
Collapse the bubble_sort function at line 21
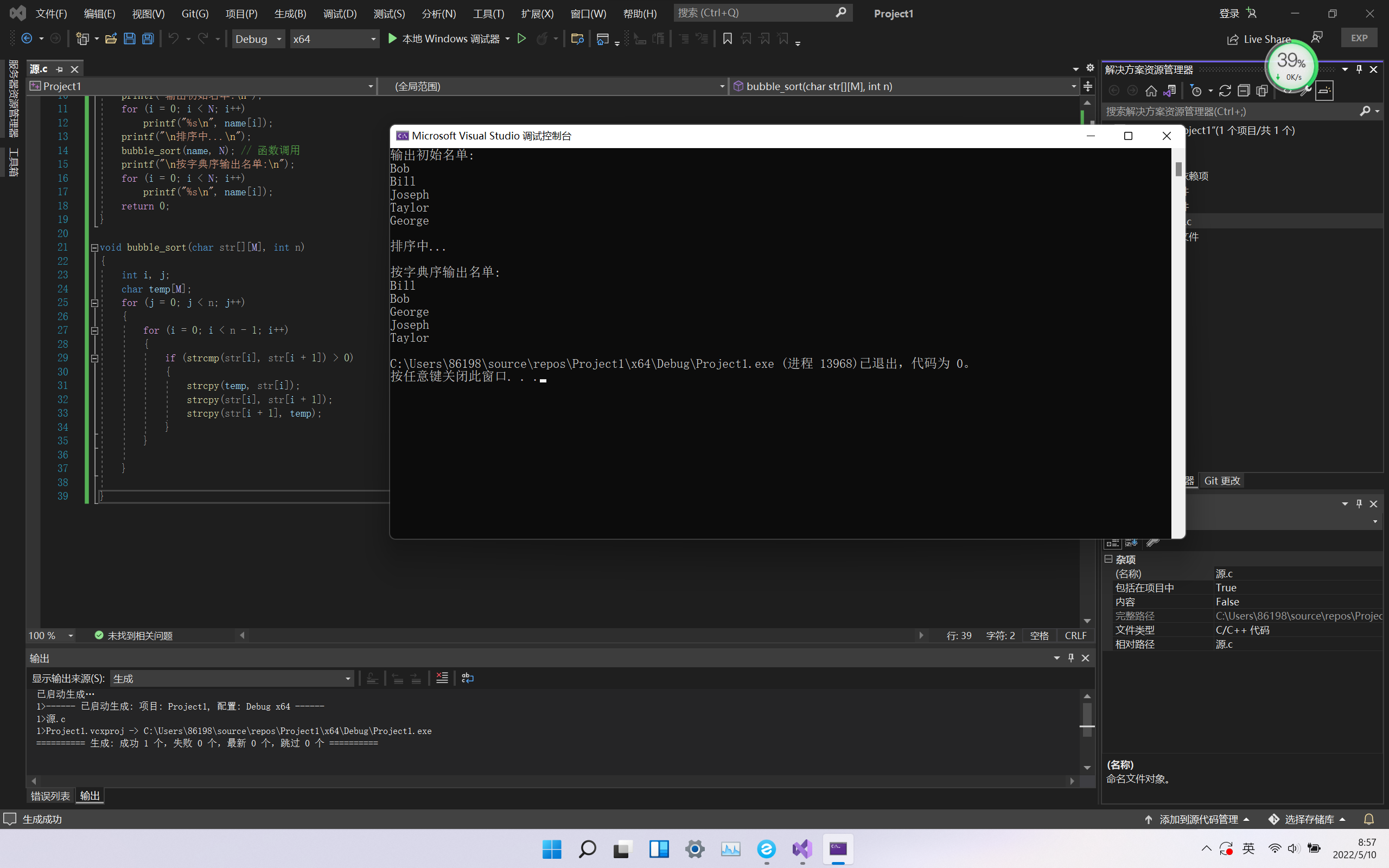(95, 247)
